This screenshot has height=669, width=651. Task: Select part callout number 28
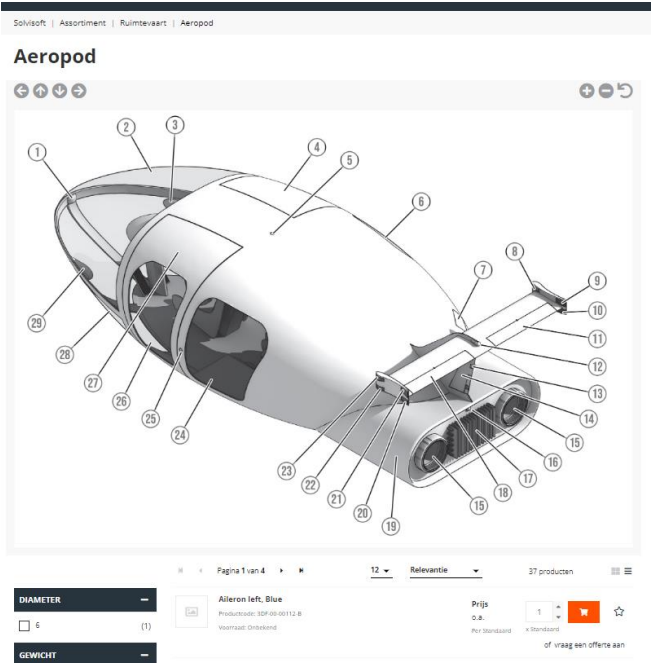click(64, 355)
